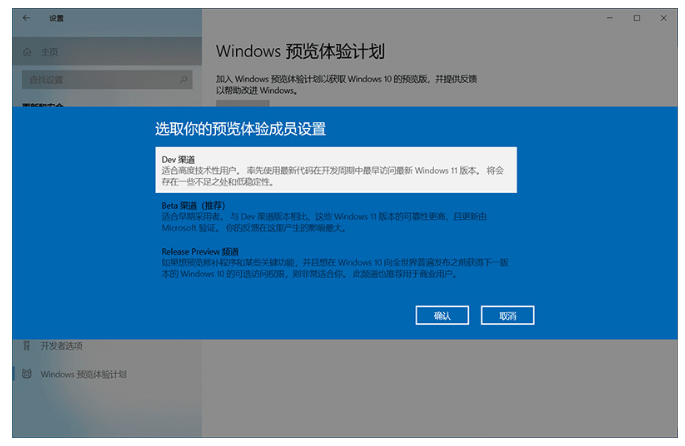Click the back arrow in Settings
This screenshot has height=446, width=685.
(x=25, y=17)
